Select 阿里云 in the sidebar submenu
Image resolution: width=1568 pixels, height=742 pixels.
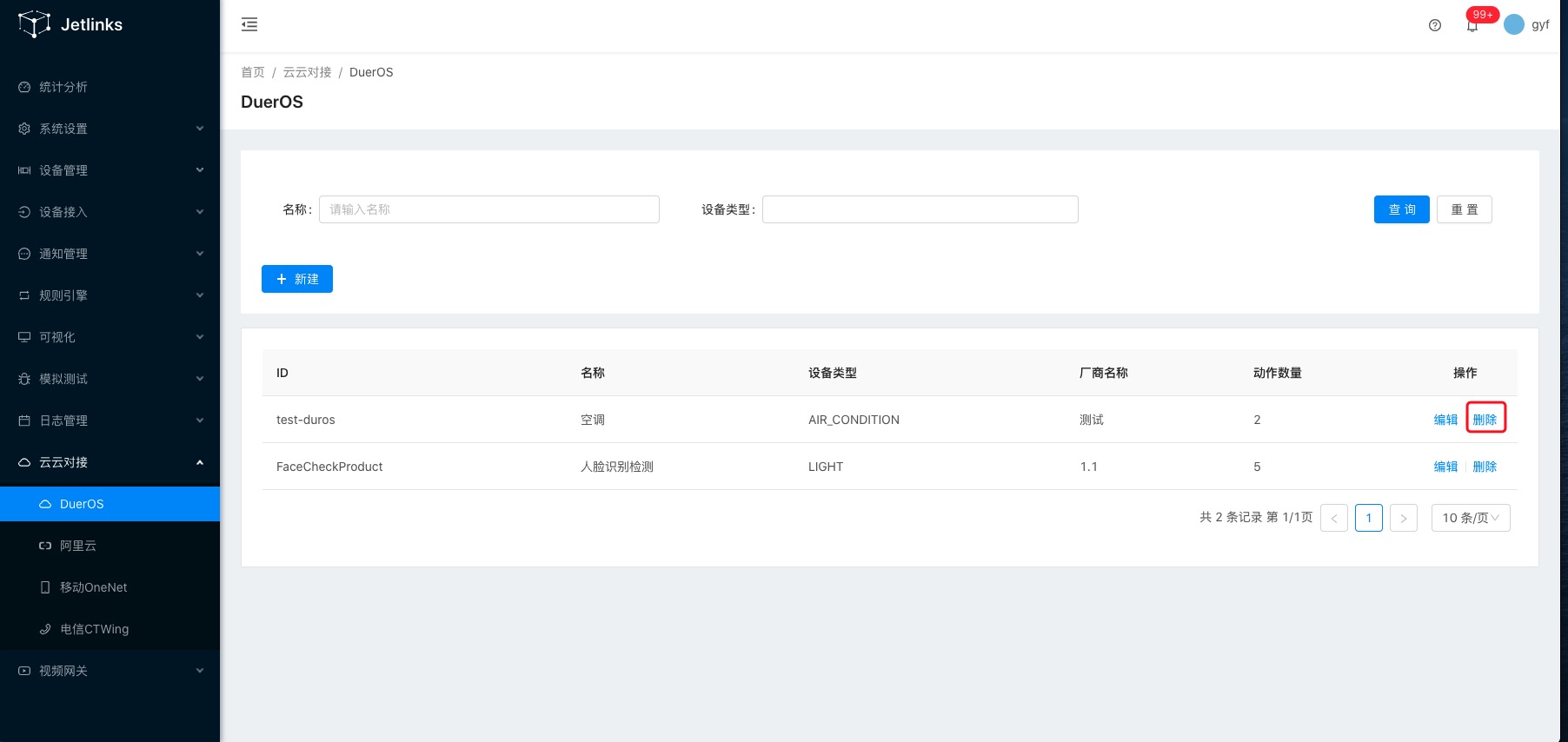click(x=78, y=546)
